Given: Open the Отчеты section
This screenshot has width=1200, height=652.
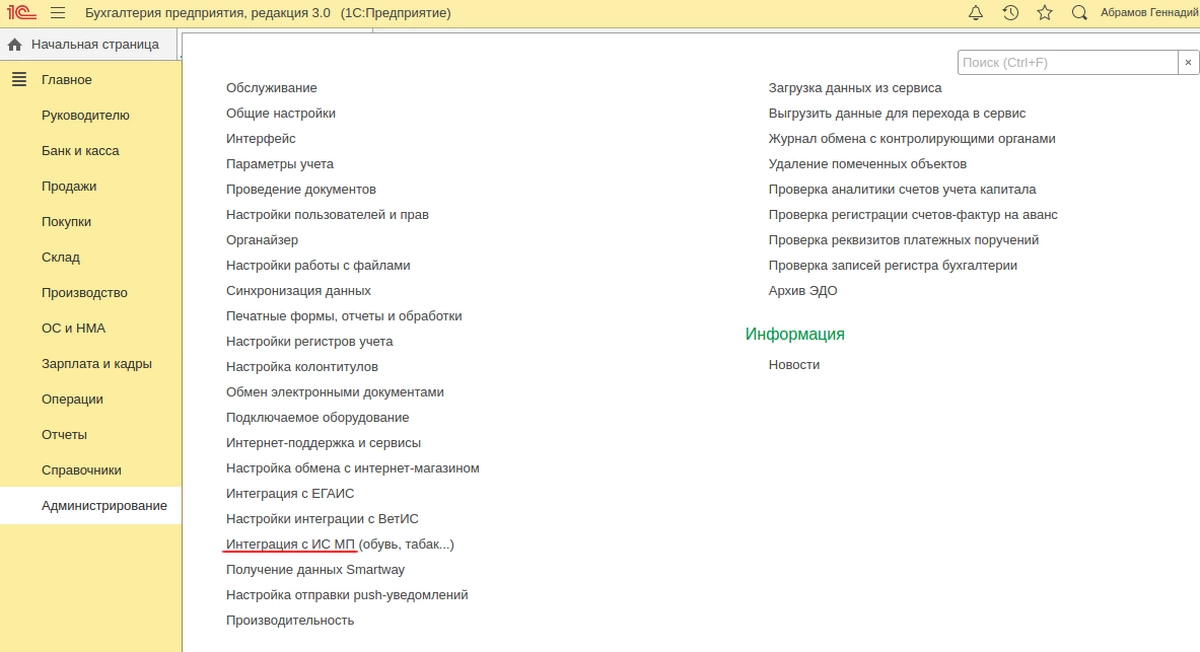Looking at the screenshot, I should (x=64, y=435).
